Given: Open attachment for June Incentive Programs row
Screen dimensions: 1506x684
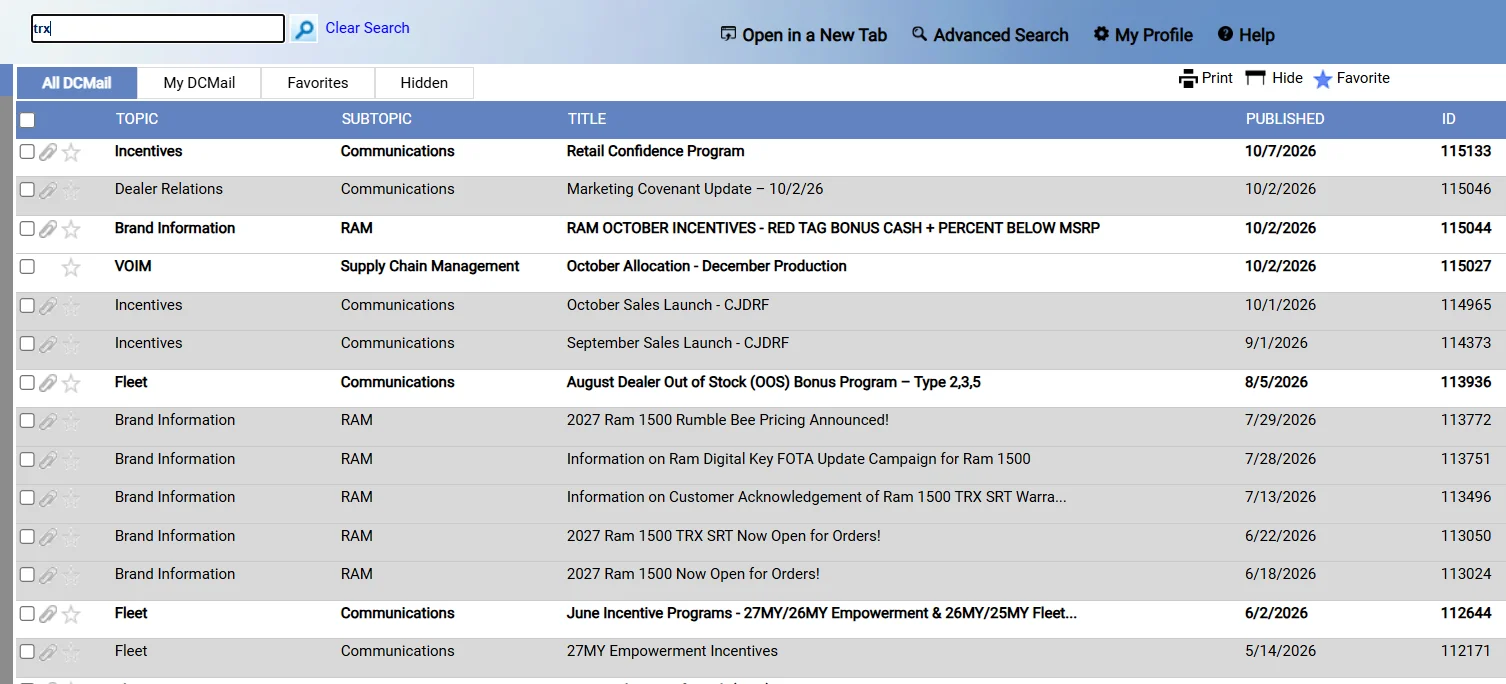Looking at the screenshot, I should click(x=48, y=614).
